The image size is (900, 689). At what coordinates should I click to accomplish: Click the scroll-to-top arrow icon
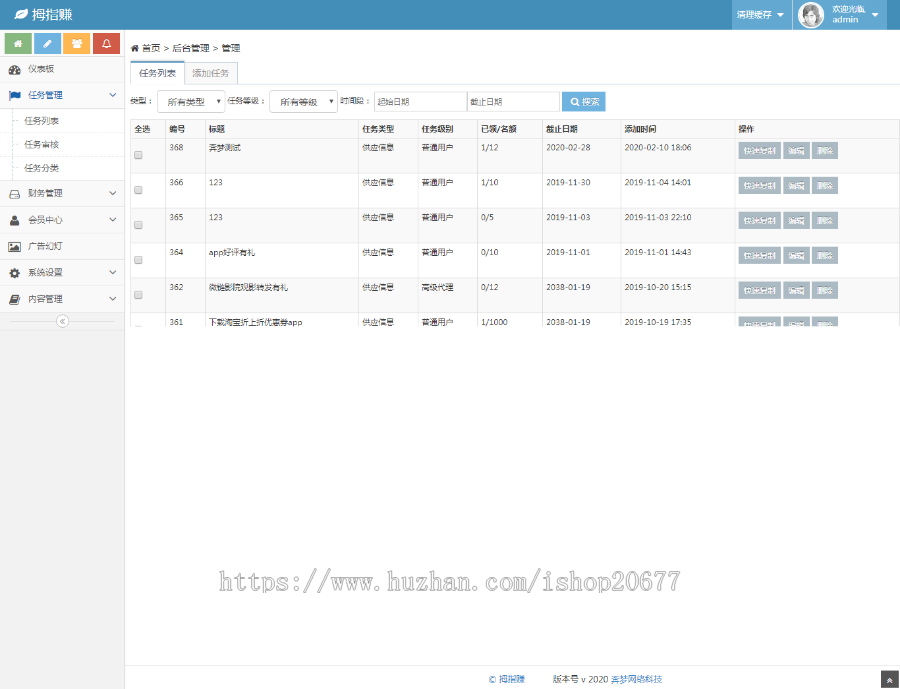(890, 680)
